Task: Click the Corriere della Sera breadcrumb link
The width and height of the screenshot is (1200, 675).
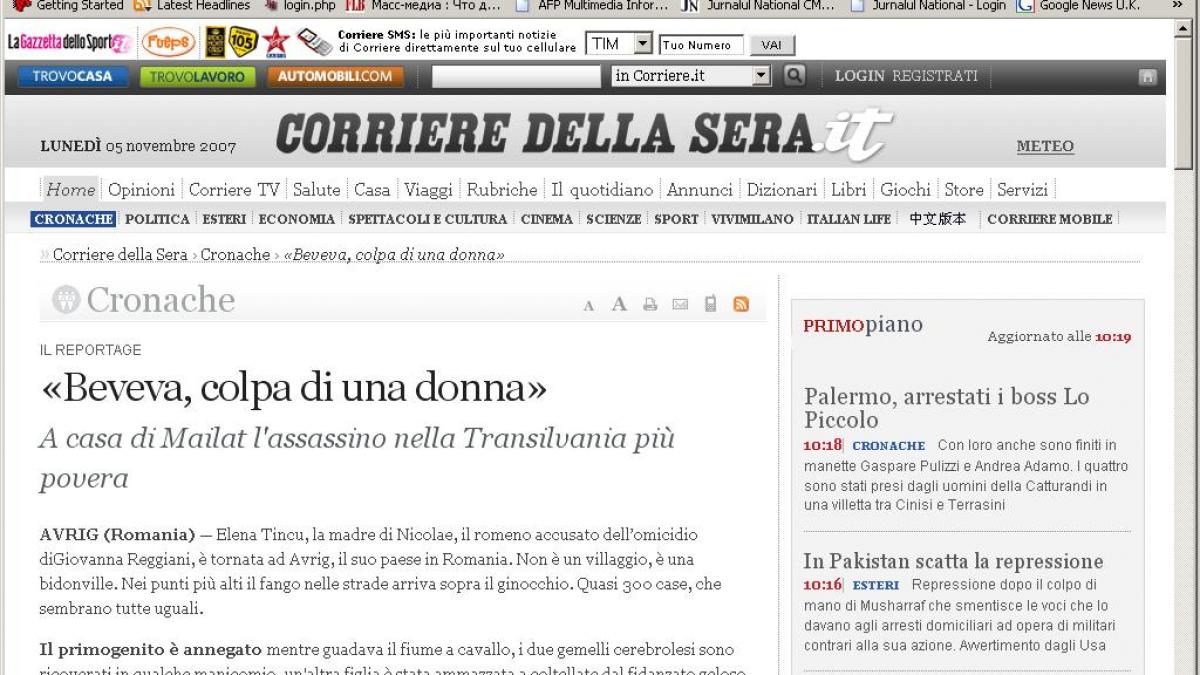Action: 120,255
